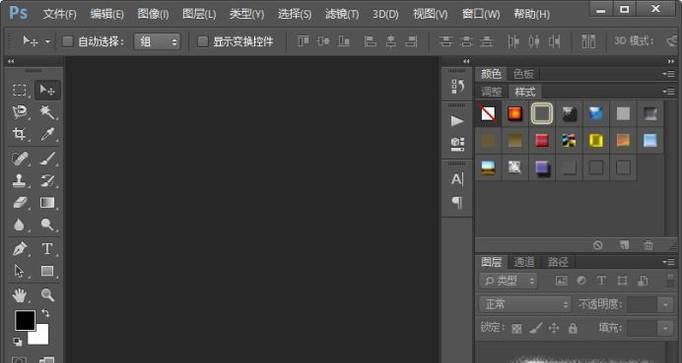This screenshot has width=682, height=363.
Task: Open the Actions panel play icon
Action: click(457, 121)
